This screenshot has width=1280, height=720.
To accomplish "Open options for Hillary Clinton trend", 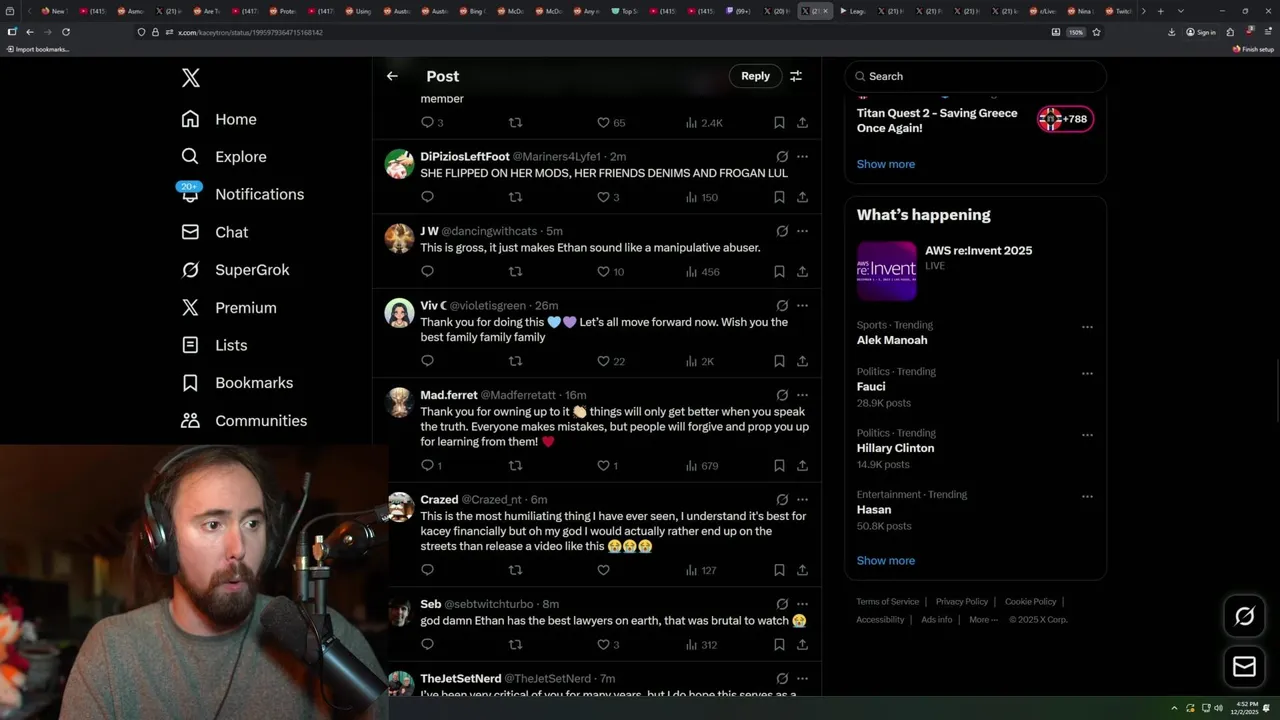I will [x=1087, y=435].
